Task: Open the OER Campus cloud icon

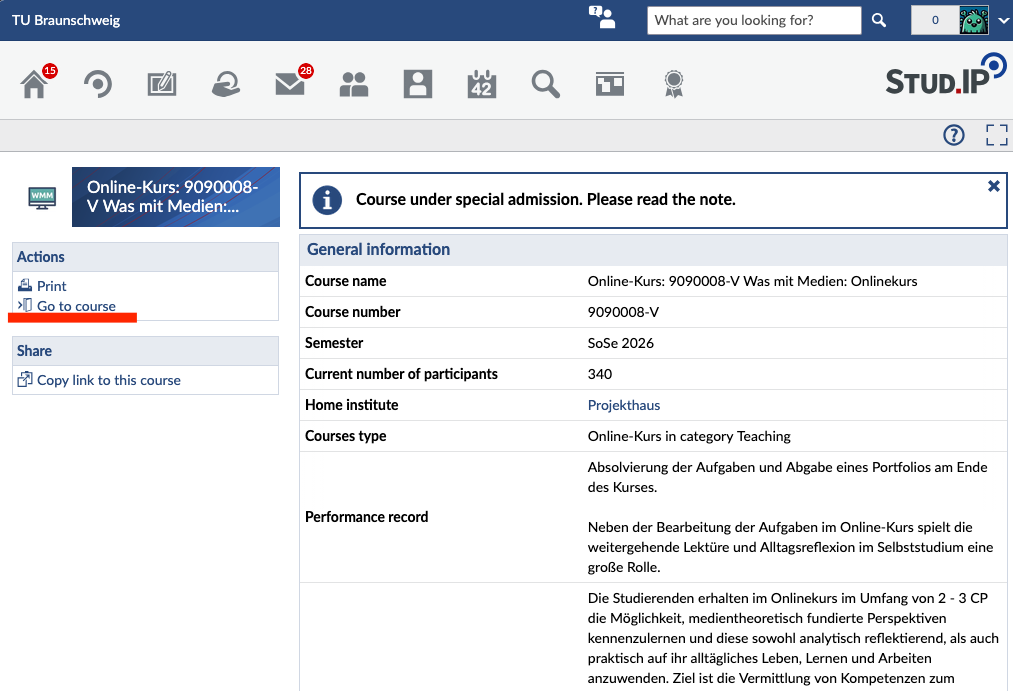Action: point(226,84)
